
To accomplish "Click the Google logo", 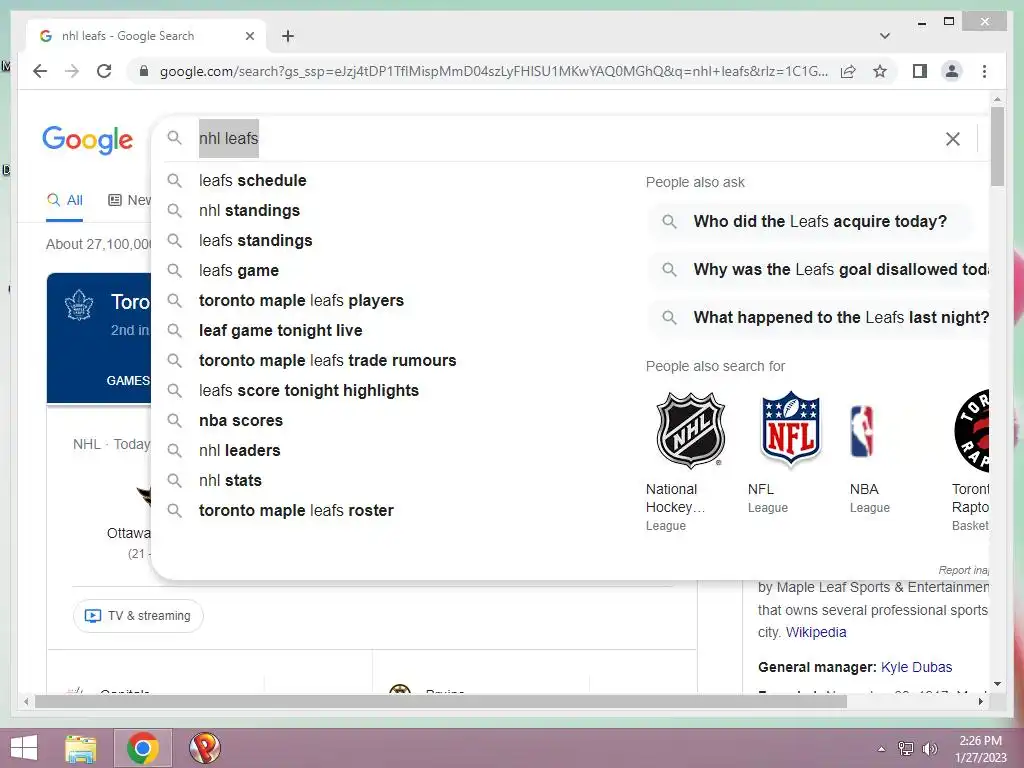I will click(x=88, y=140).
